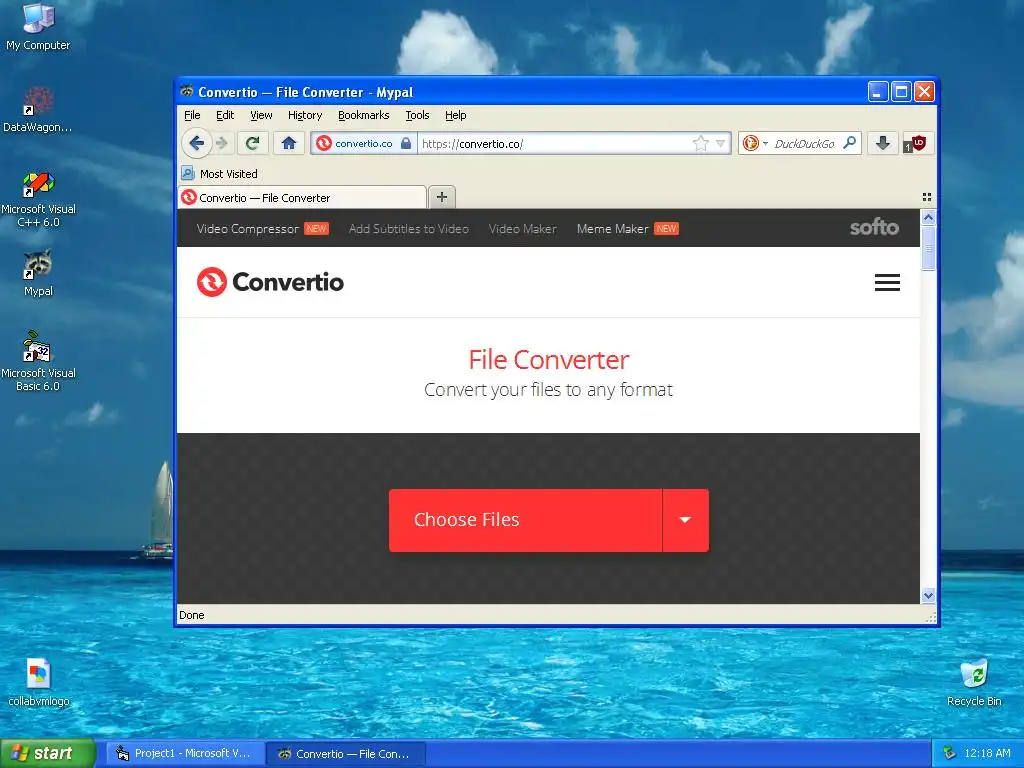The width and height of the screenshot is (1024, 768).
Task: Click the File Converter heading
Action: click(x=549, y=360)
